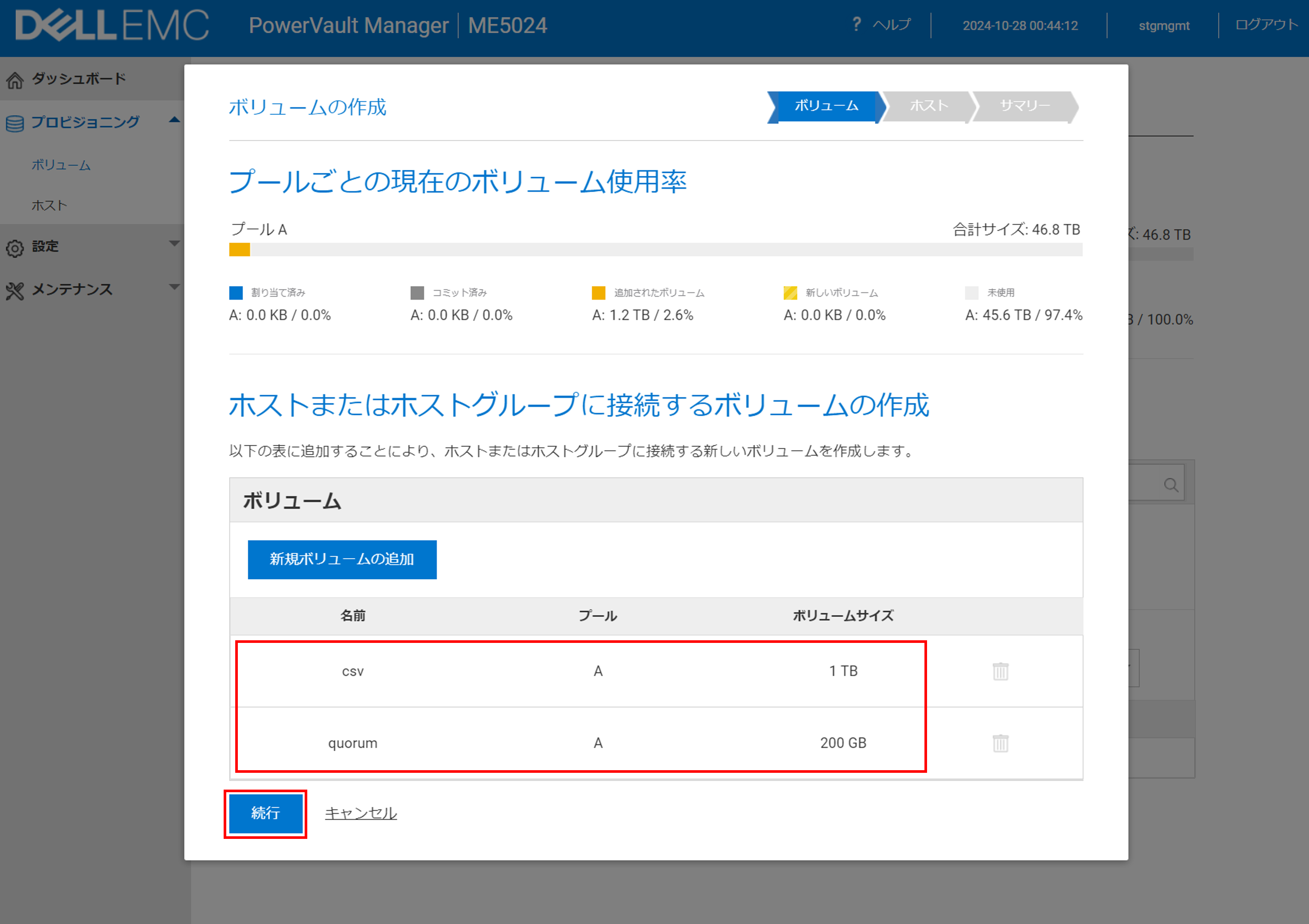The image size is (1309, 924).
Task: Expand the 設定 menu arrow
Action: click(x=174, y=243)
